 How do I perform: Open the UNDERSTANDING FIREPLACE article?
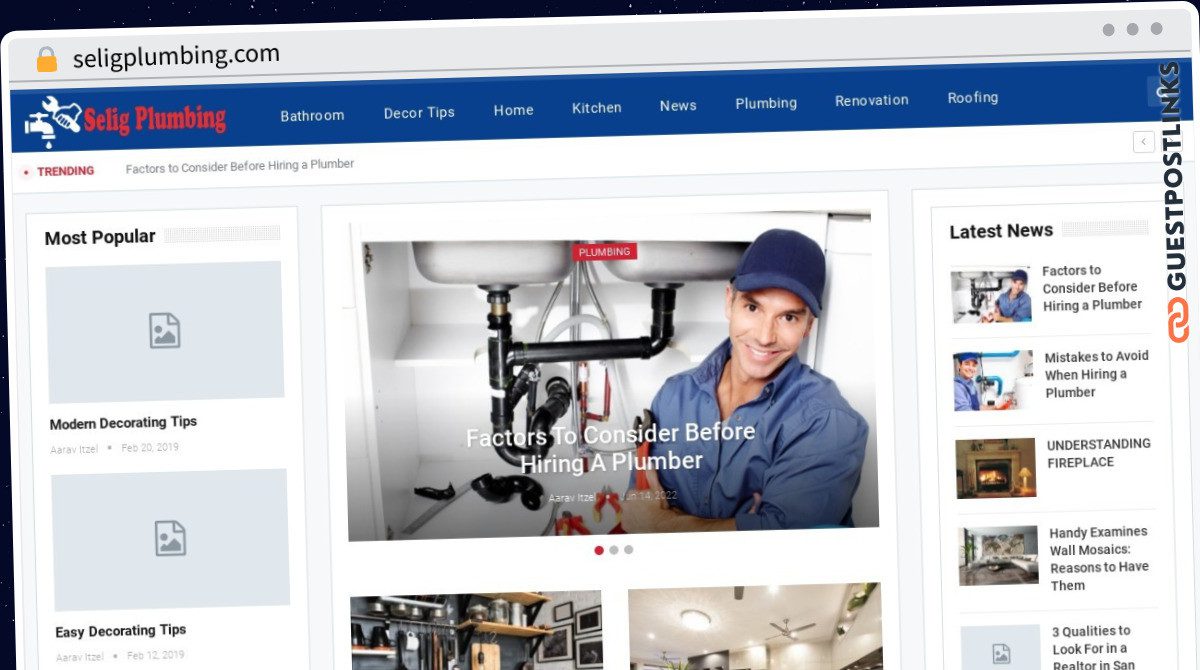pos(1099,453)
